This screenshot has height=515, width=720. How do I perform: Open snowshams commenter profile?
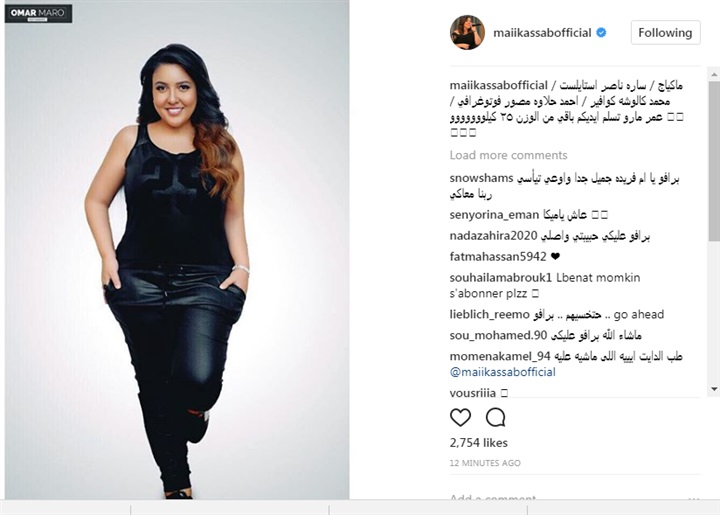[x=481, y=178]
